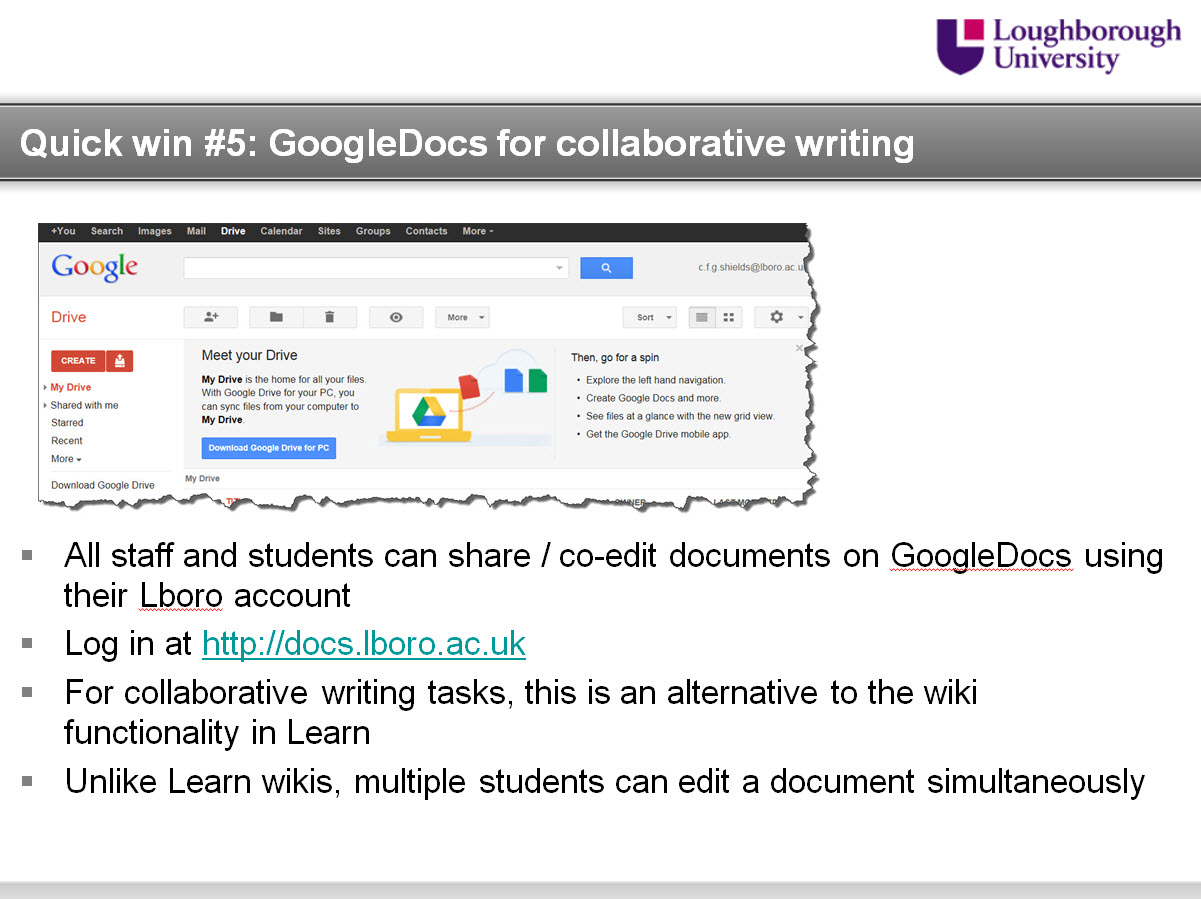Switch to list view
The image size is (1201, 899).
pos(702,317)
